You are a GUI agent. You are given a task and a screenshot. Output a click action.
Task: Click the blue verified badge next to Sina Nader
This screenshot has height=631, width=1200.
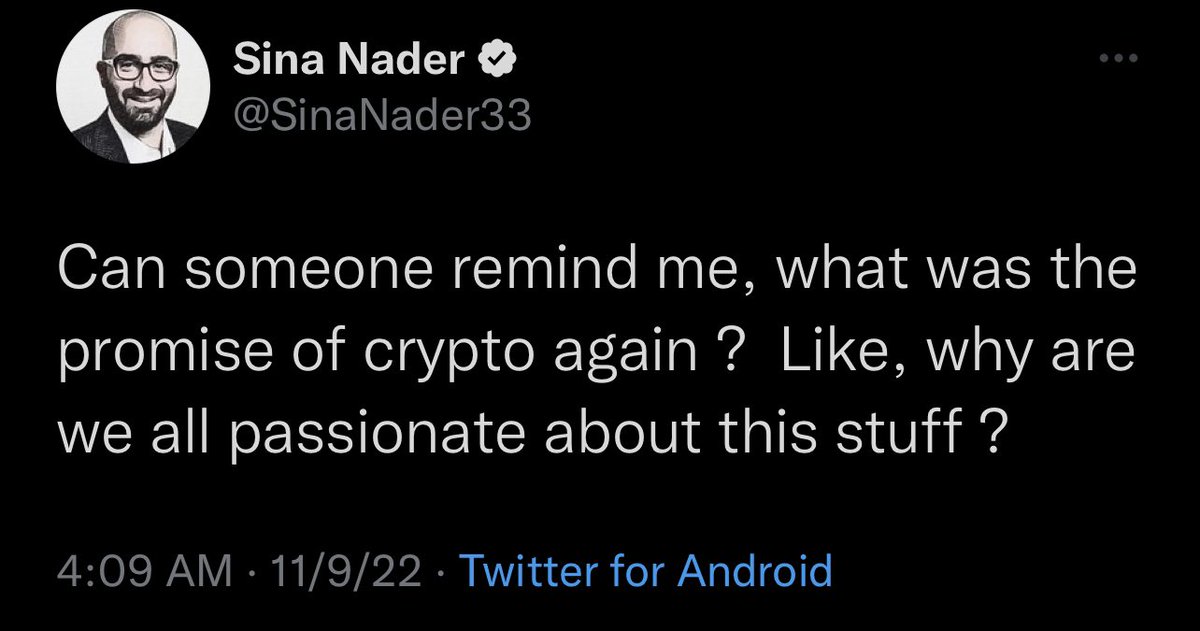tap(496, 64)
